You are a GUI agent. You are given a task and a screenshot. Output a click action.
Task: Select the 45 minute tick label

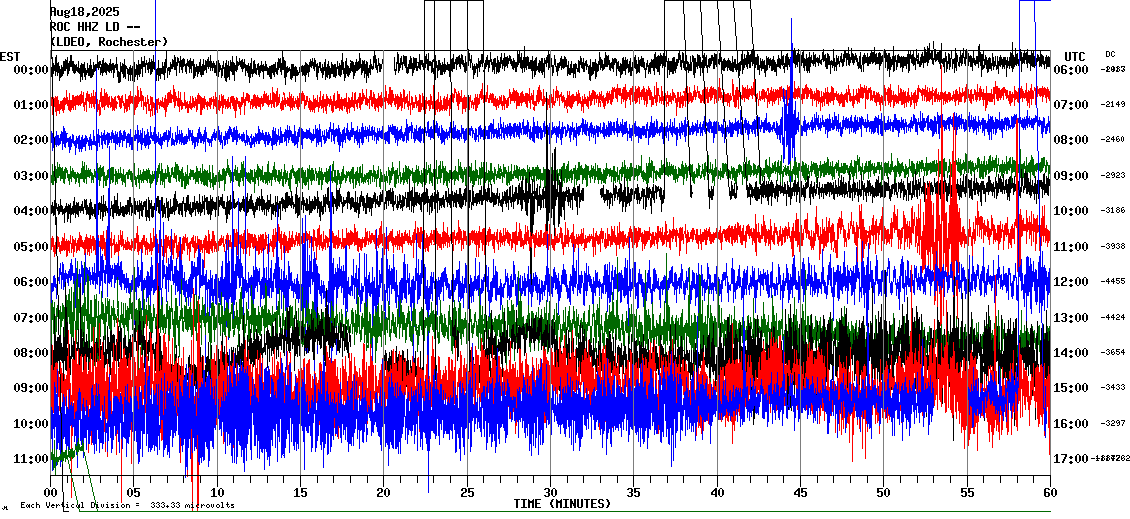(800, 493)
